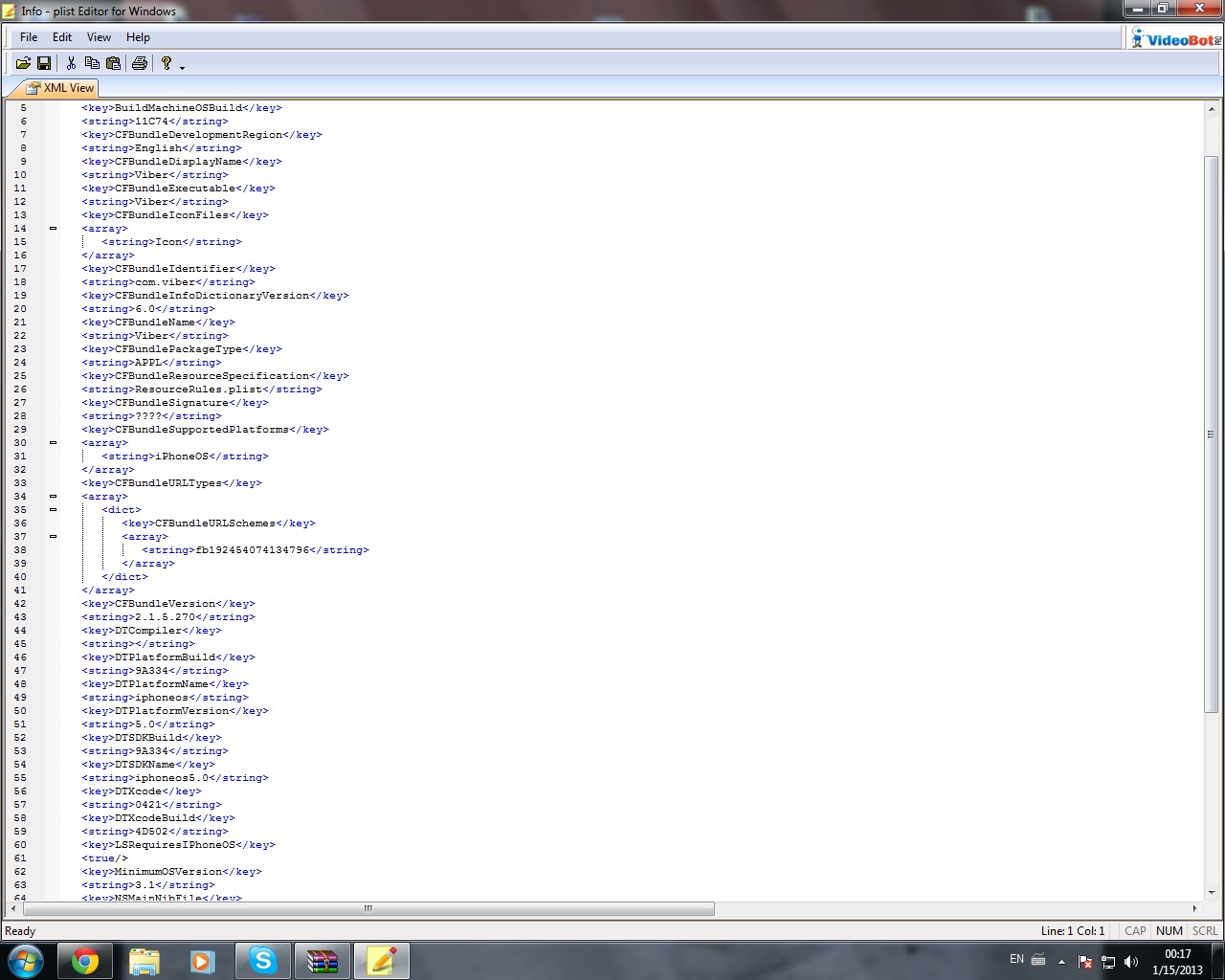Viewport: 1225px width, 980px height.
Task: Open the toolbar options dropdown arrow
Action: coord(182,66)
